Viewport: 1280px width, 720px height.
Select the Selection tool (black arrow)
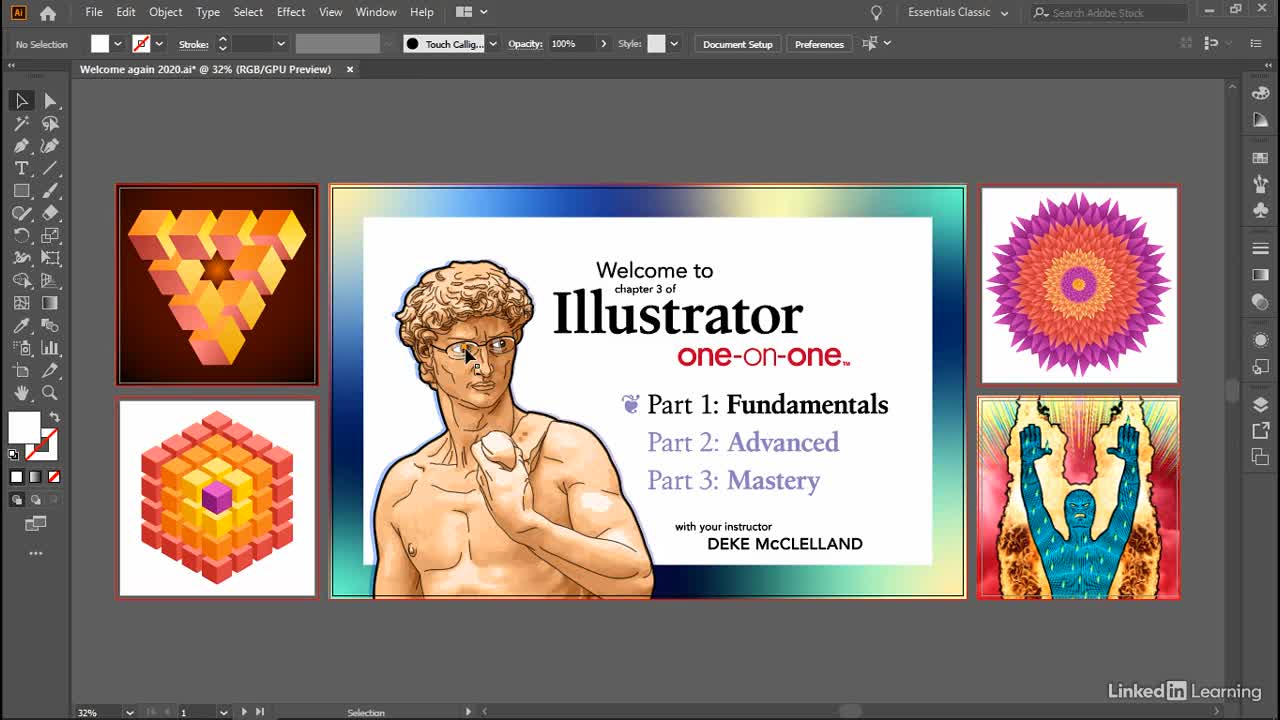click(21, 101)
